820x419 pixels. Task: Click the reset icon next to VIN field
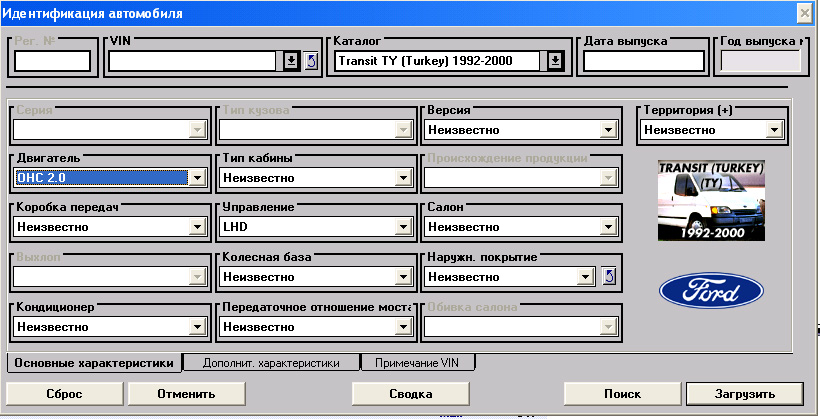[311, 62]
